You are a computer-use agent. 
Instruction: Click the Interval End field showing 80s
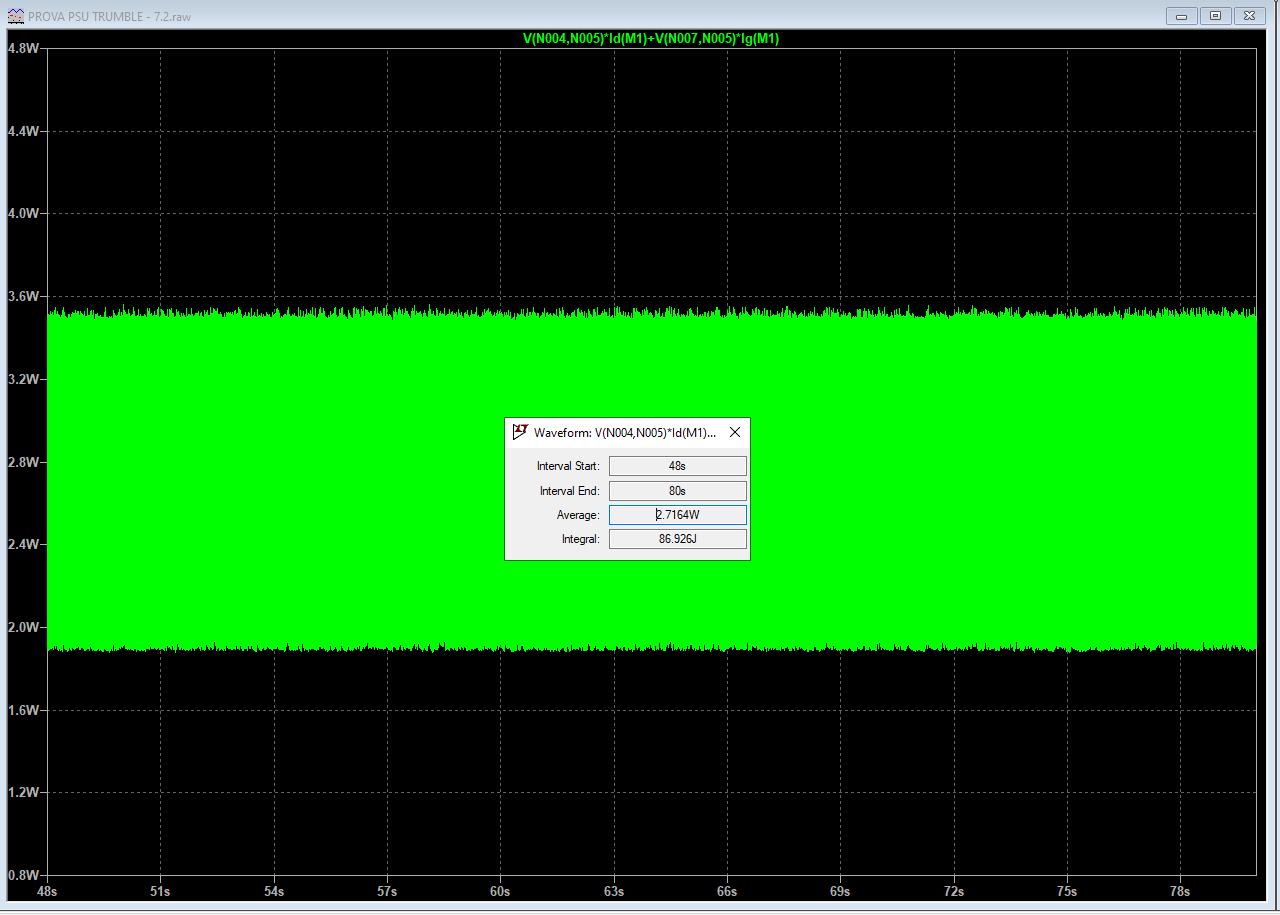click(677, 491)
